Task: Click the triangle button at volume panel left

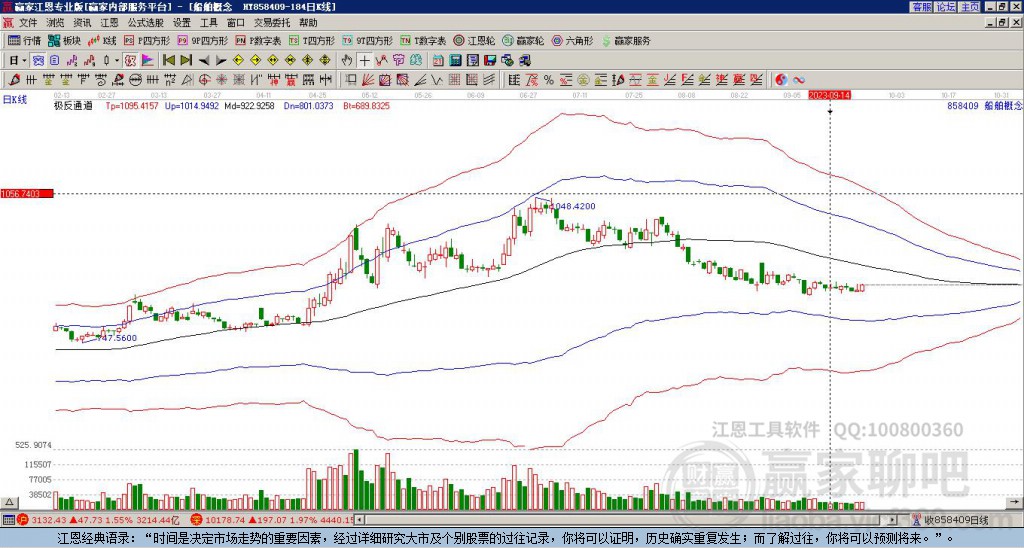Action: point(8,502)
